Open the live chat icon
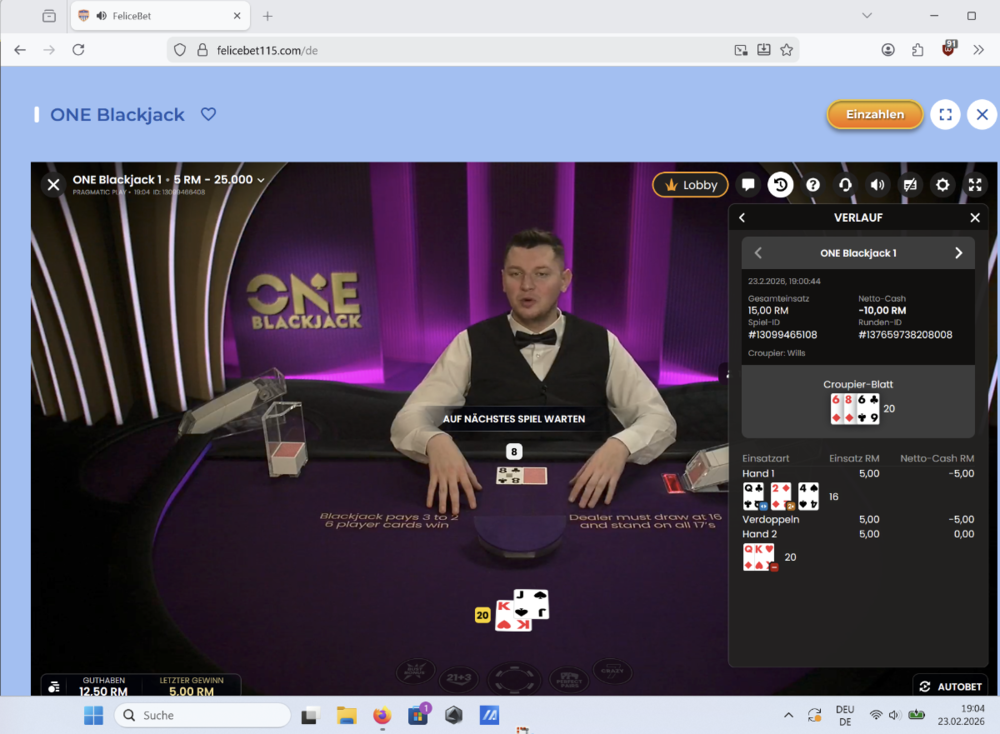This screenshot has width=1000, height=734. (x=748, y=185)
